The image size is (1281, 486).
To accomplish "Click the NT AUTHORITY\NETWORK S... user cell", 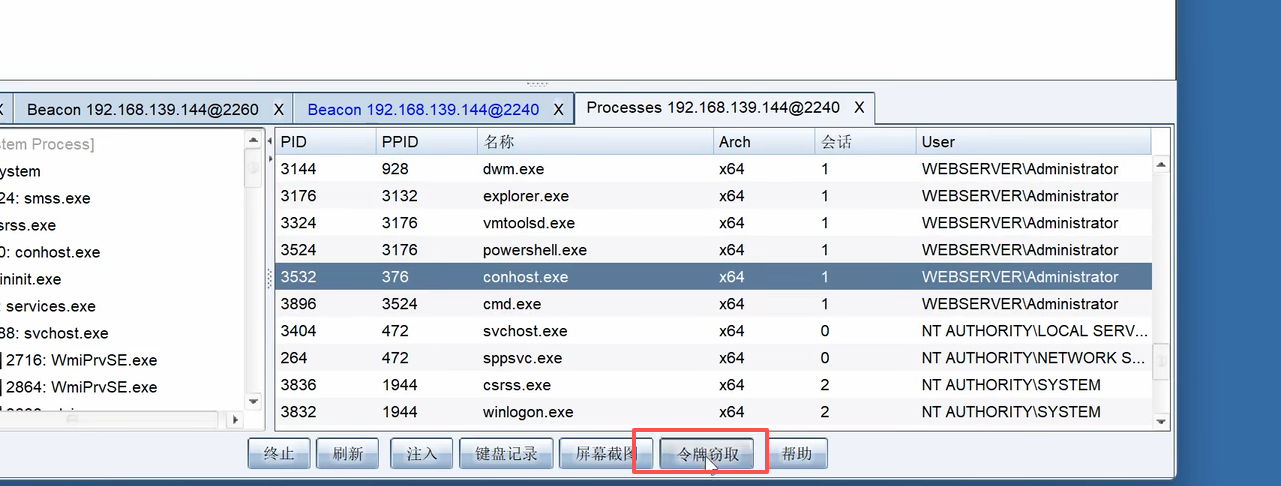I will click(1034, 358).
